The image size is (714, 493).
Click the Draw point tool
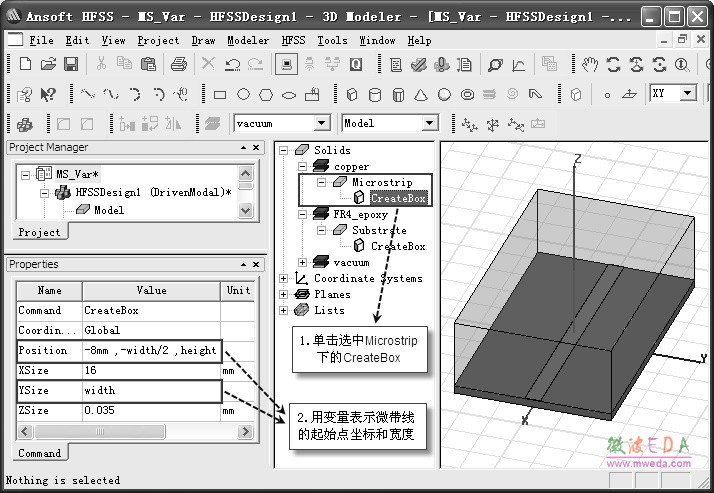click(x=607, y=95)
